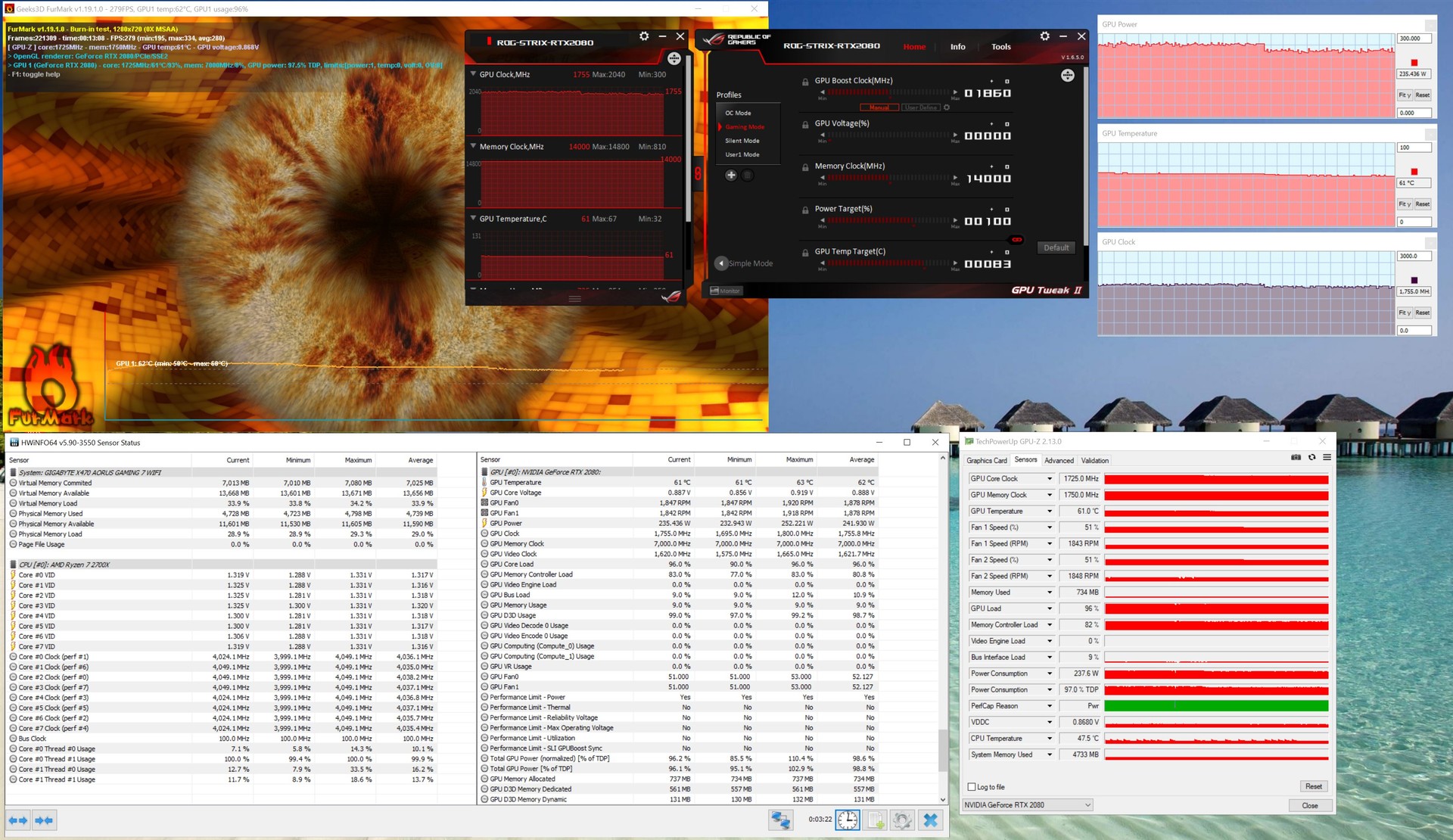Viewport: 1453px width, 840px height.
Task: Select Silent Mode profile
Action: [742, 141]
